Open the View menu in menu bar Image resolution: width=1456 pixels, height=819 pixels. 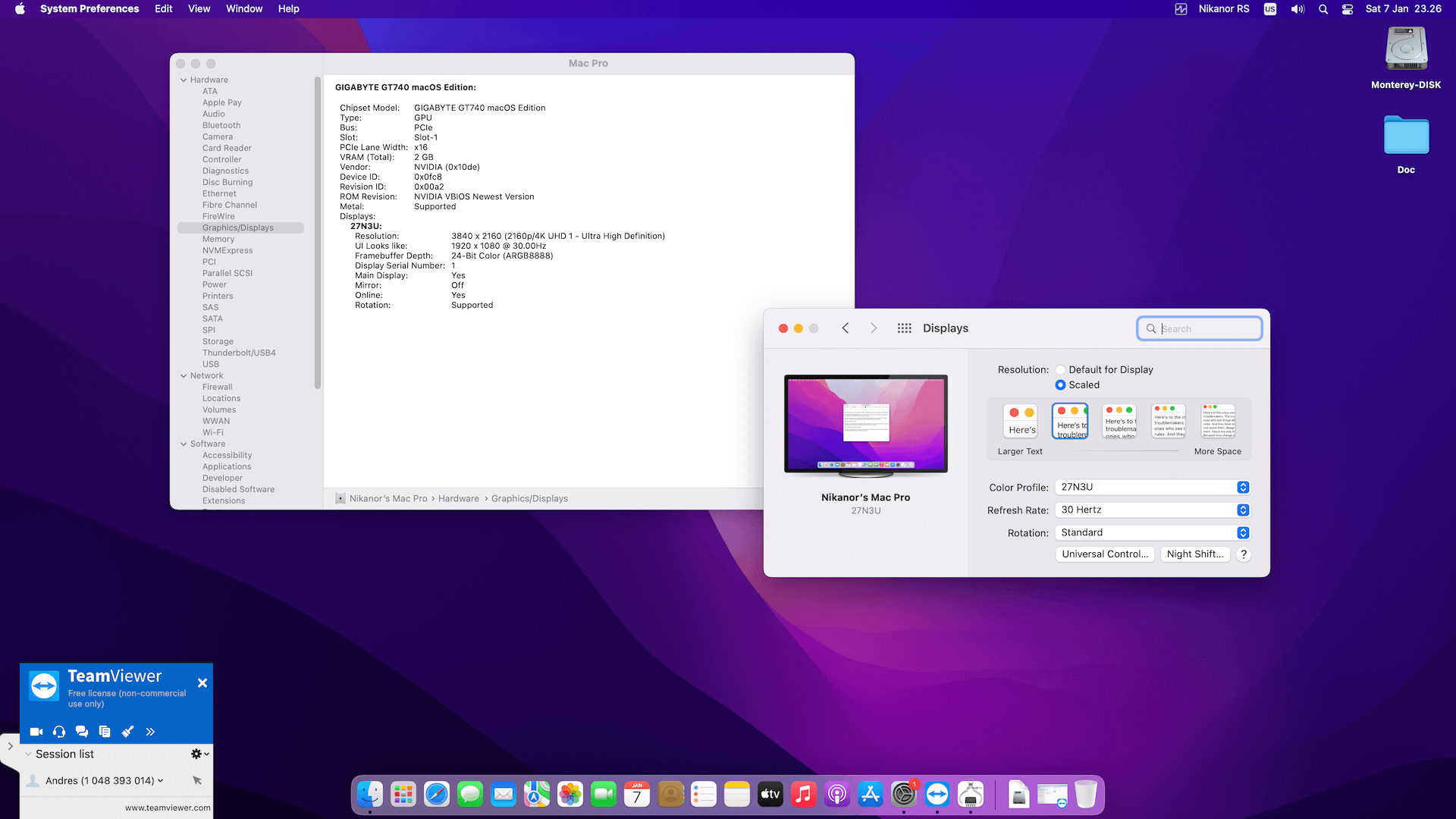coord(199,9)
